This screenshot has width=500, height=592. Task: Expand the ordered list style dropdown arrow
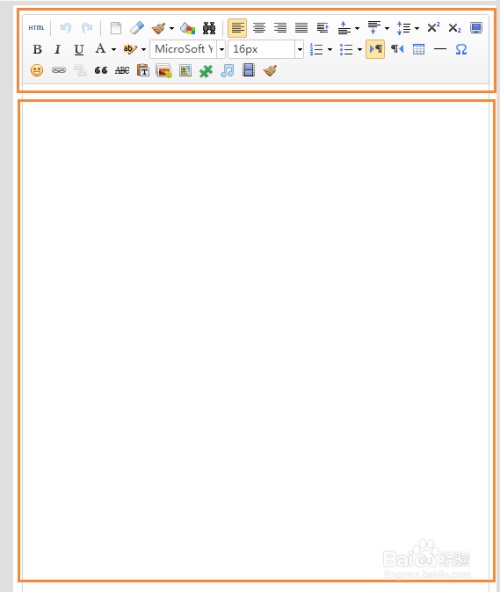pos(330,49)
